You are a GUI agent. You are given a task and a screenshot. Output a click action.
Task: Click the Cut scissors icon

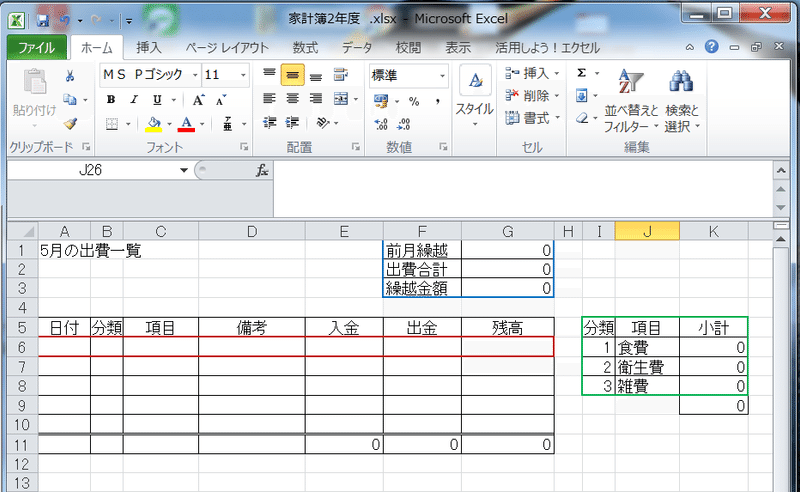[x=70, y=76]
